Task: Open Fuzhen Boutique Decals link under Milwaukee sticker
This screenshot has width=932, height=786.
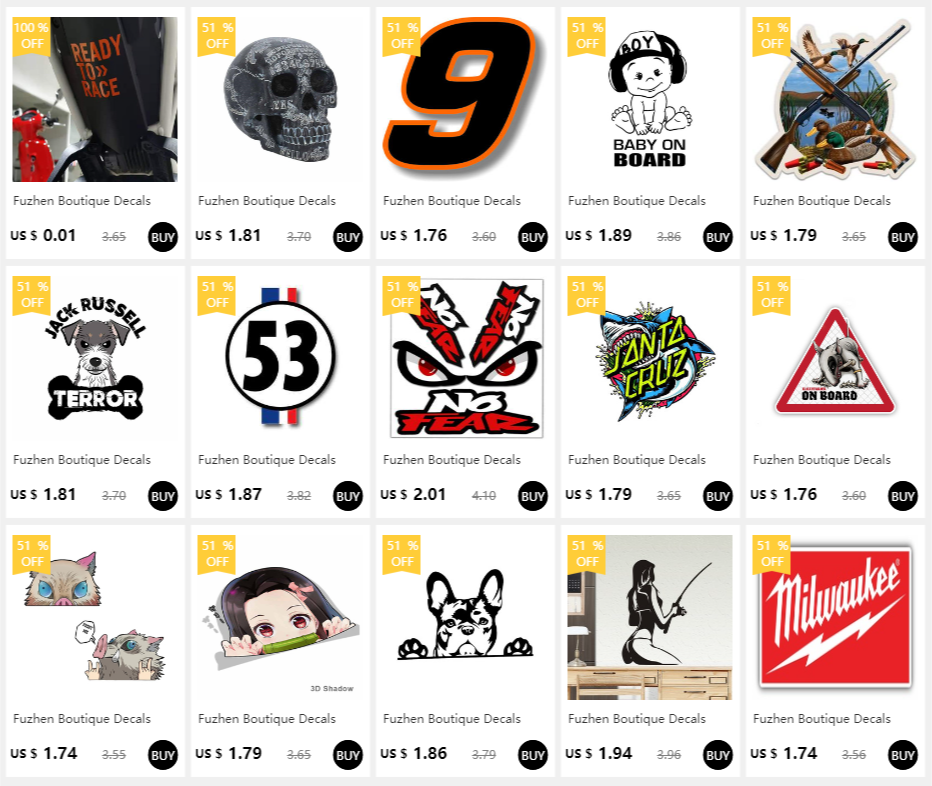Action: 821,719
